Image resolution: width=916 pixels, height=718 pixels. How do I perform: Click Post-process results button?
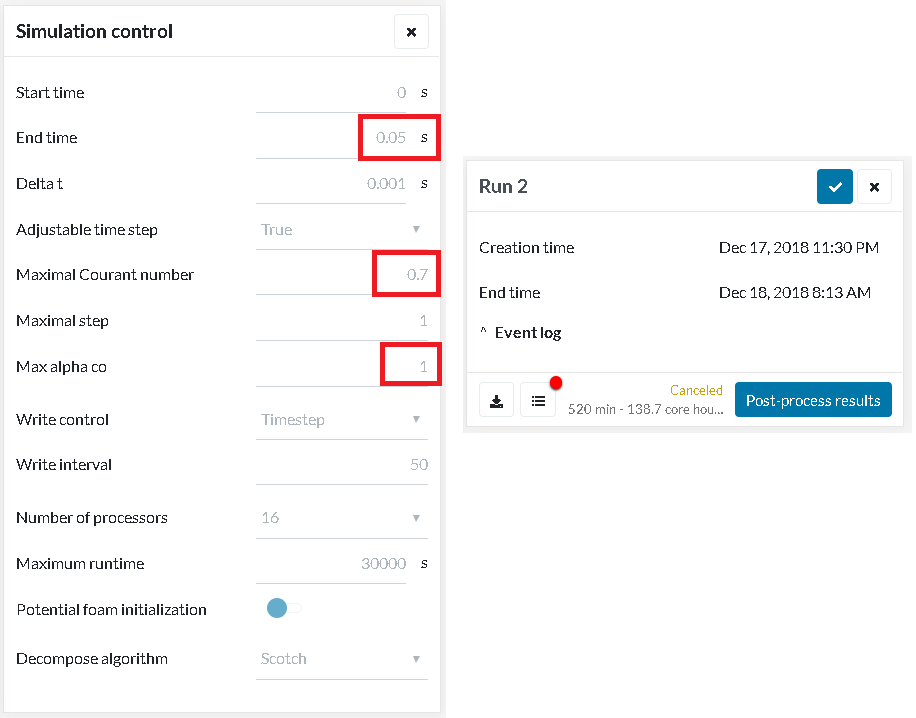(813, 400)
